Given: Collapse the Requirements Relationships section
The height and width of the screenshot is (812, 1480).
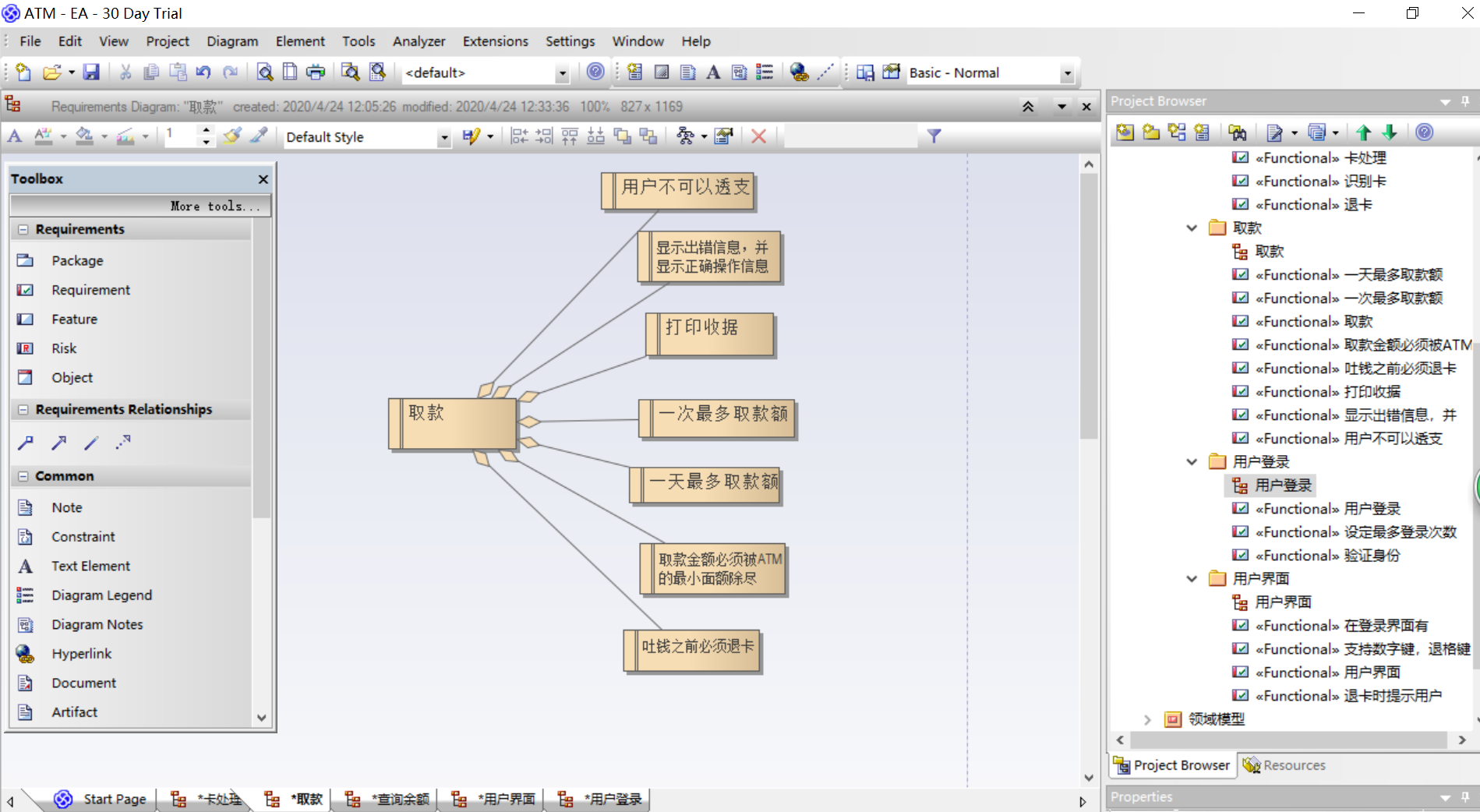Looking at the screenshot, I should 23,409.
